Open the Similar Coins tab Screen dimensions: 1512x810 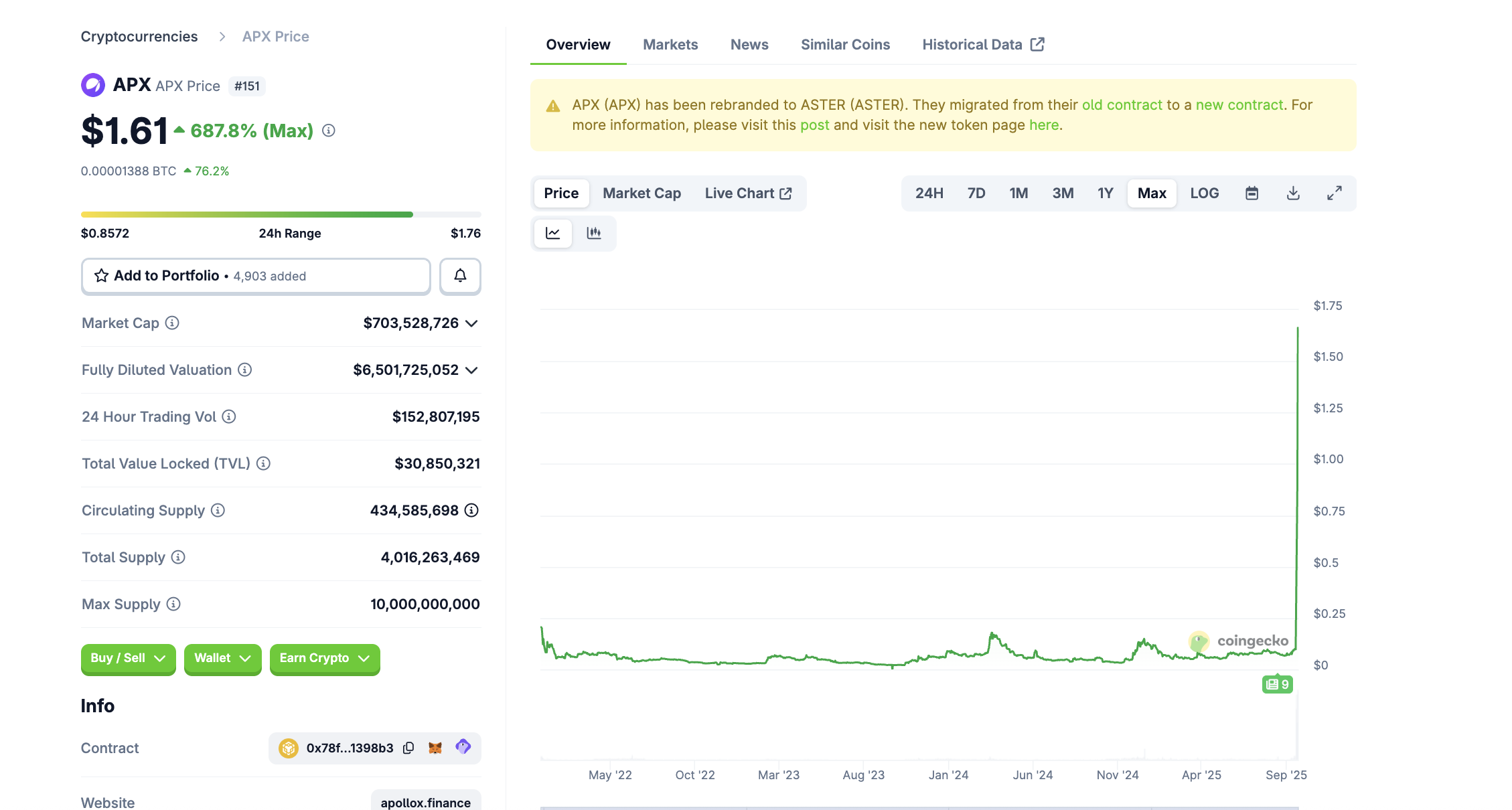coord(845,45)
